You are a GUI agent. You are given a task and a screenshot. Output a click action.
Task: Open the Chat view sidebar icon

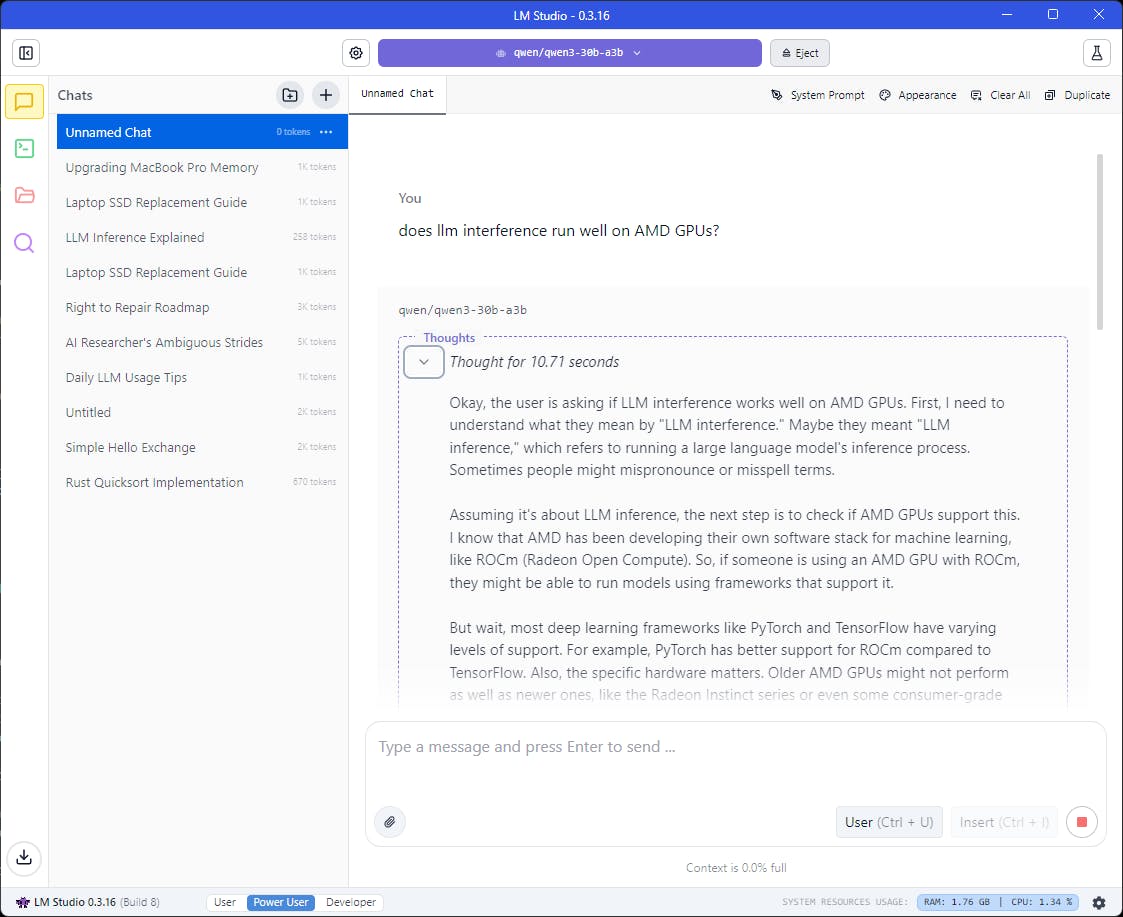(x=24, y=102)
